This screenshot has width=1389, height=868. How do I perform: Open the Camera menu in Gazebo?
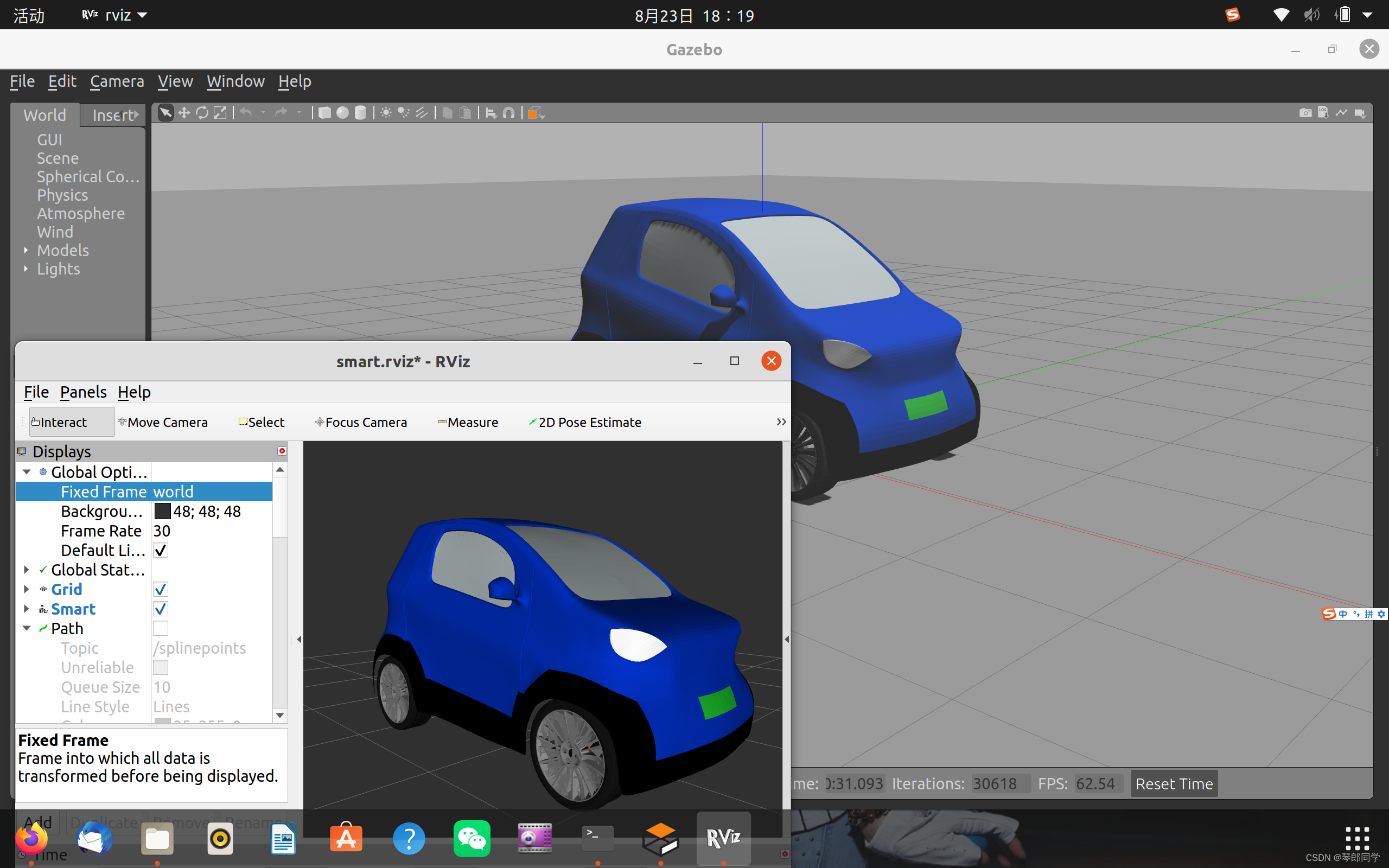(x=117, y=81)
